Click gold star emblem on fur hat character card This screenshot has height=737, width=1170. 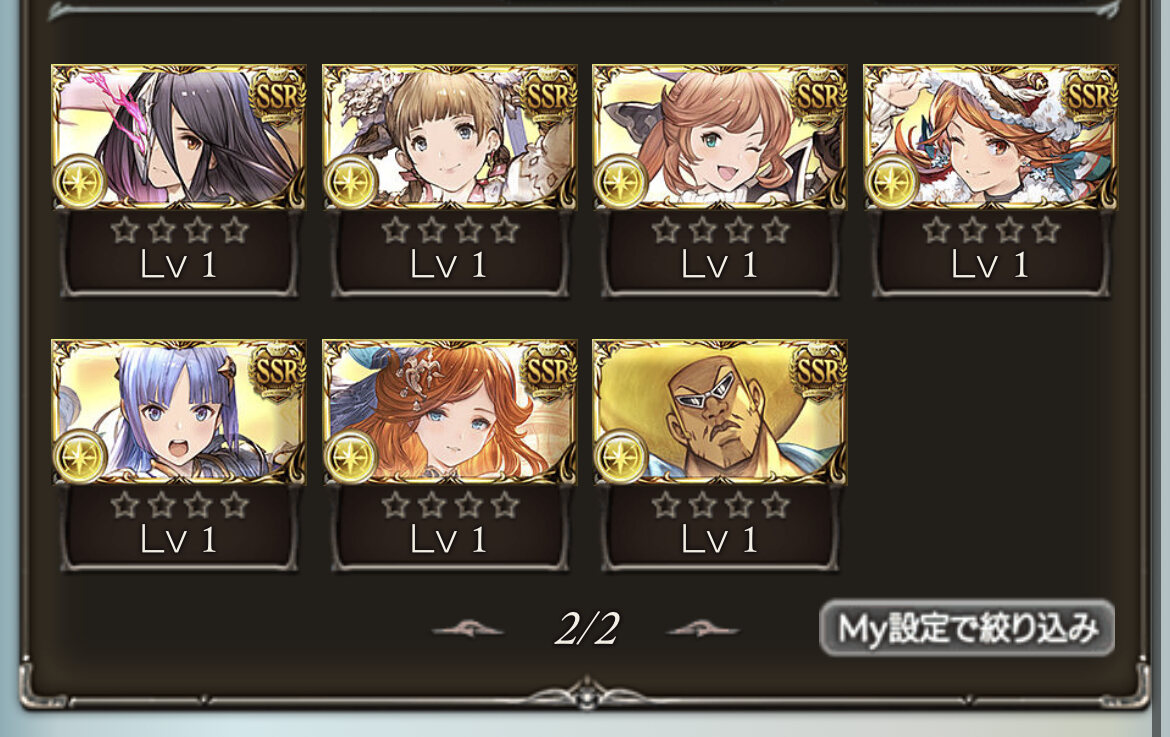(x=891, y=181)
